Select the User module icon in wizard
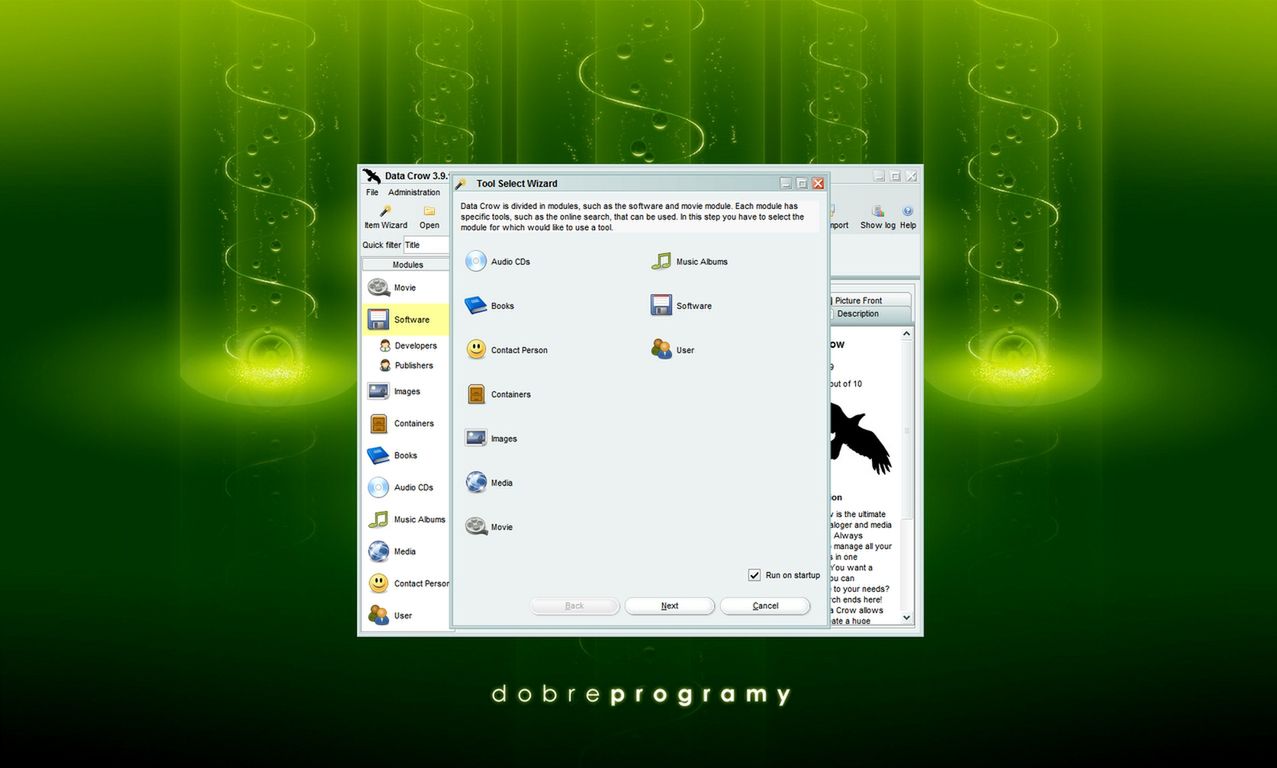 tap(661, 350)
